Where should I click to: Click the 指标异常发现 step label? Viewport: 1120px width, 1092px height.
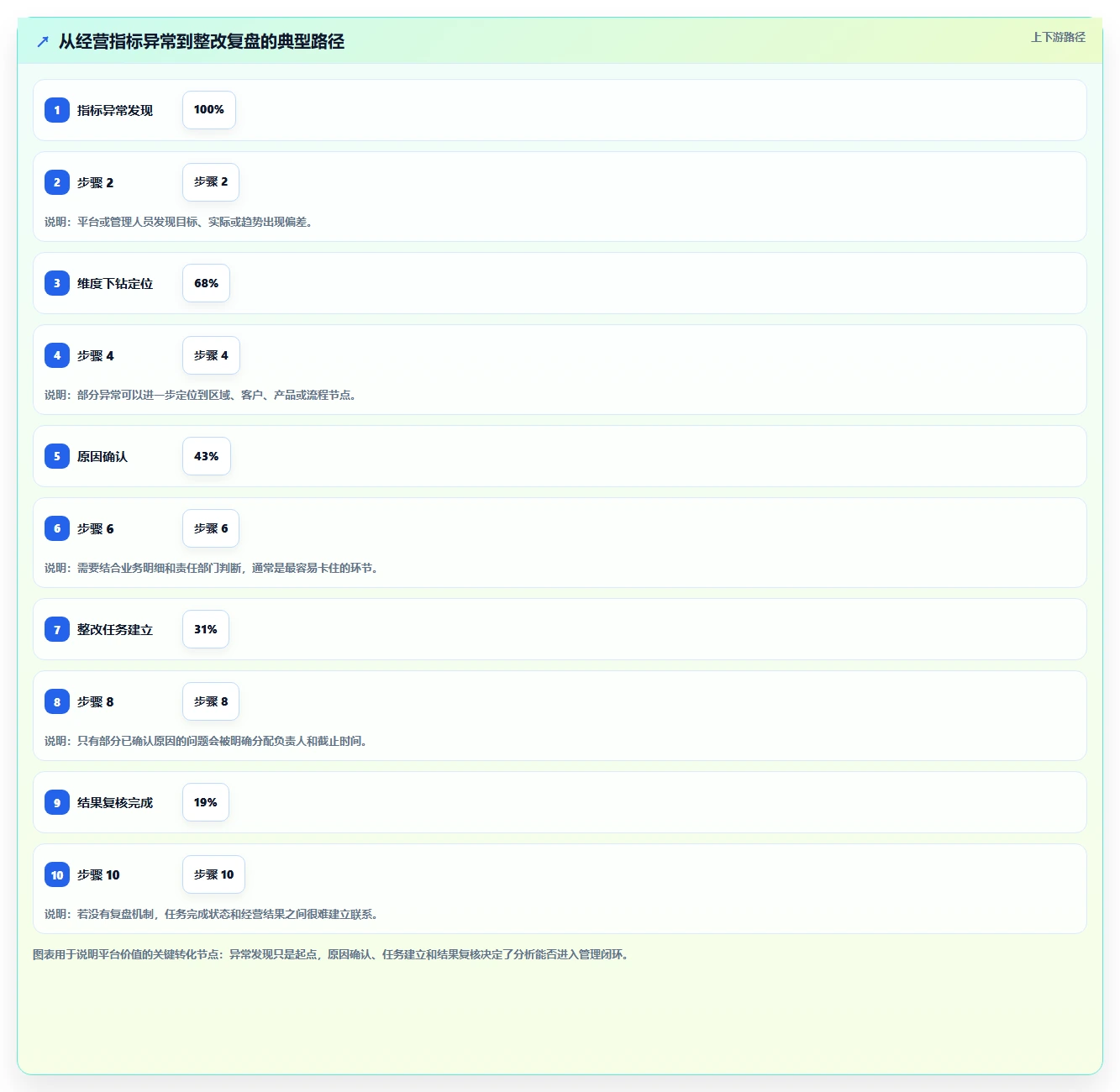pyautogui.click(x=115, y=110)
